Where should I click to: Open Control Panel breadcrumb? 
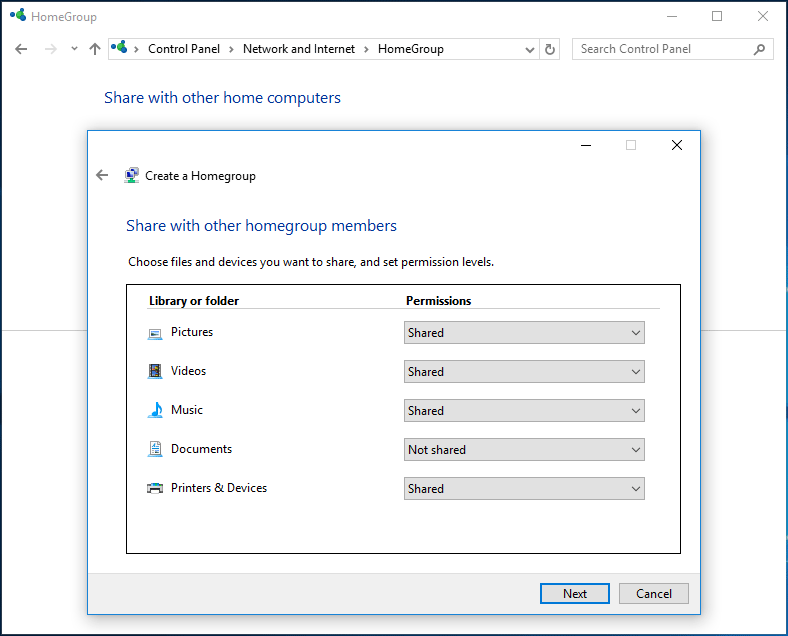(184, 49)
